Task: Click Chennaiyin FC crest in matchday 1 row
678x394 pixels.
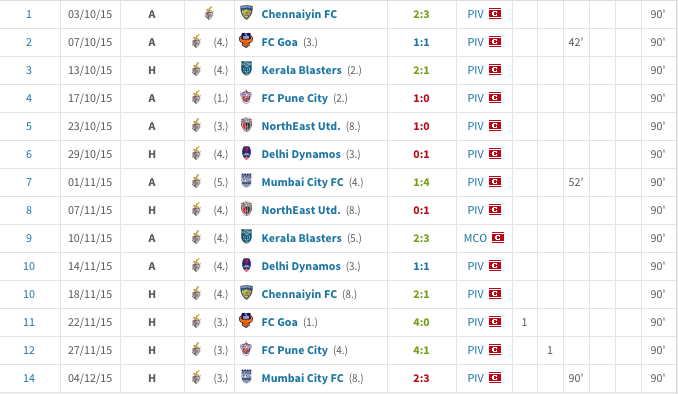Action: (x=246, y=13)
